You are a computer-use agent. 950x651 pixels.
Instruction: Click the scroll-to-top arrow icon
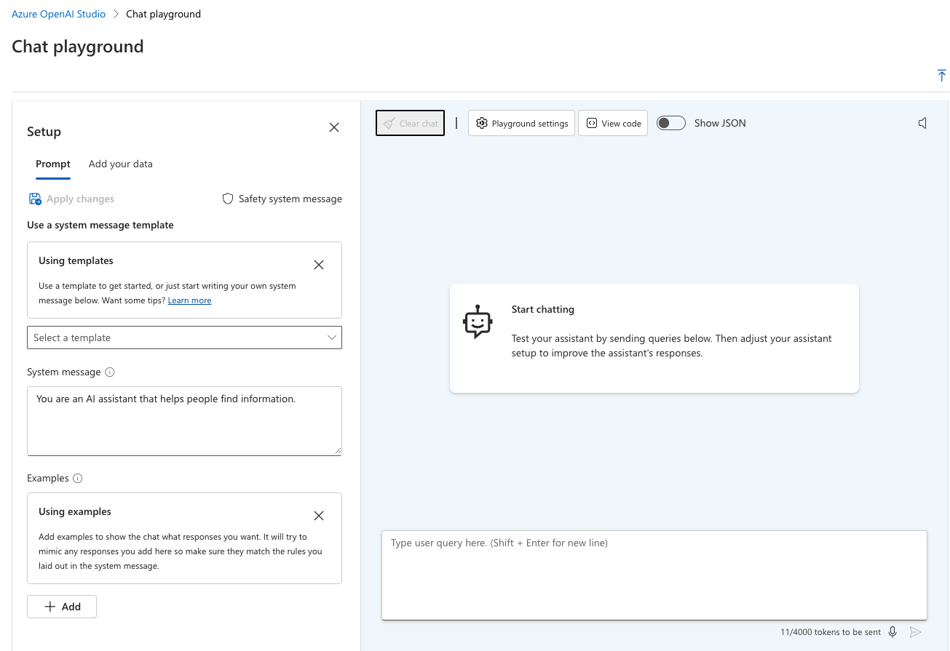pyautogui.click(x=941, y=76)
